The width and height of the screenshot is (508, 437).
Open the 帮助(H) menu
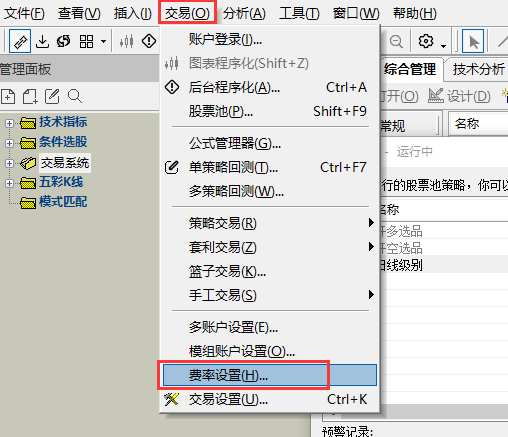(415, 13)
